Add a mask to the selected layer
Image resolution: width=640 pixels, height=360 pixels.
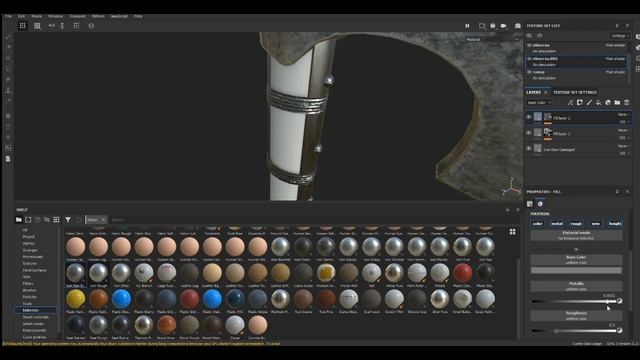tap(580, 102)
